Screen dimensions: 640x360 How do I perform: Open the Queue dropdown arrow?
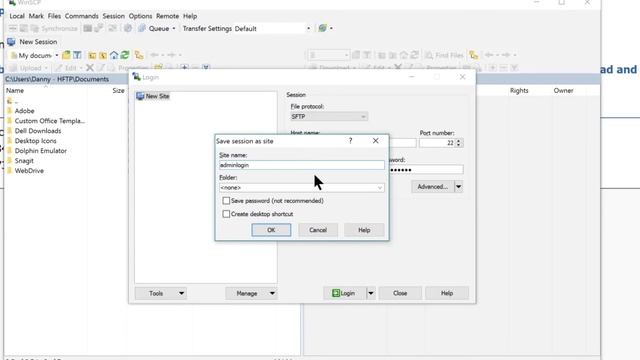[x=174, y=29]
